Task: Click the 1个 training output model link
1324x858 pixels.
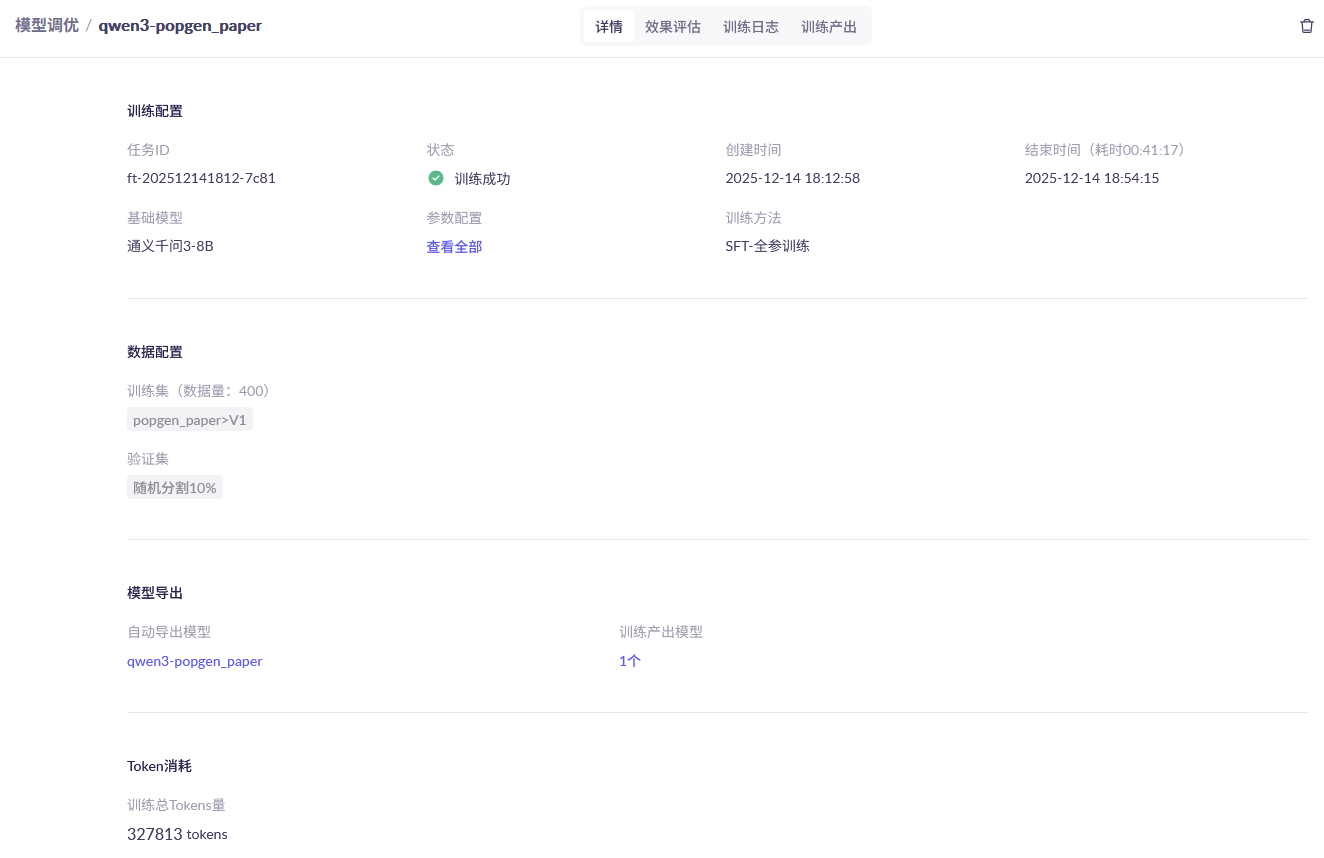Action: tap(629, 661)
